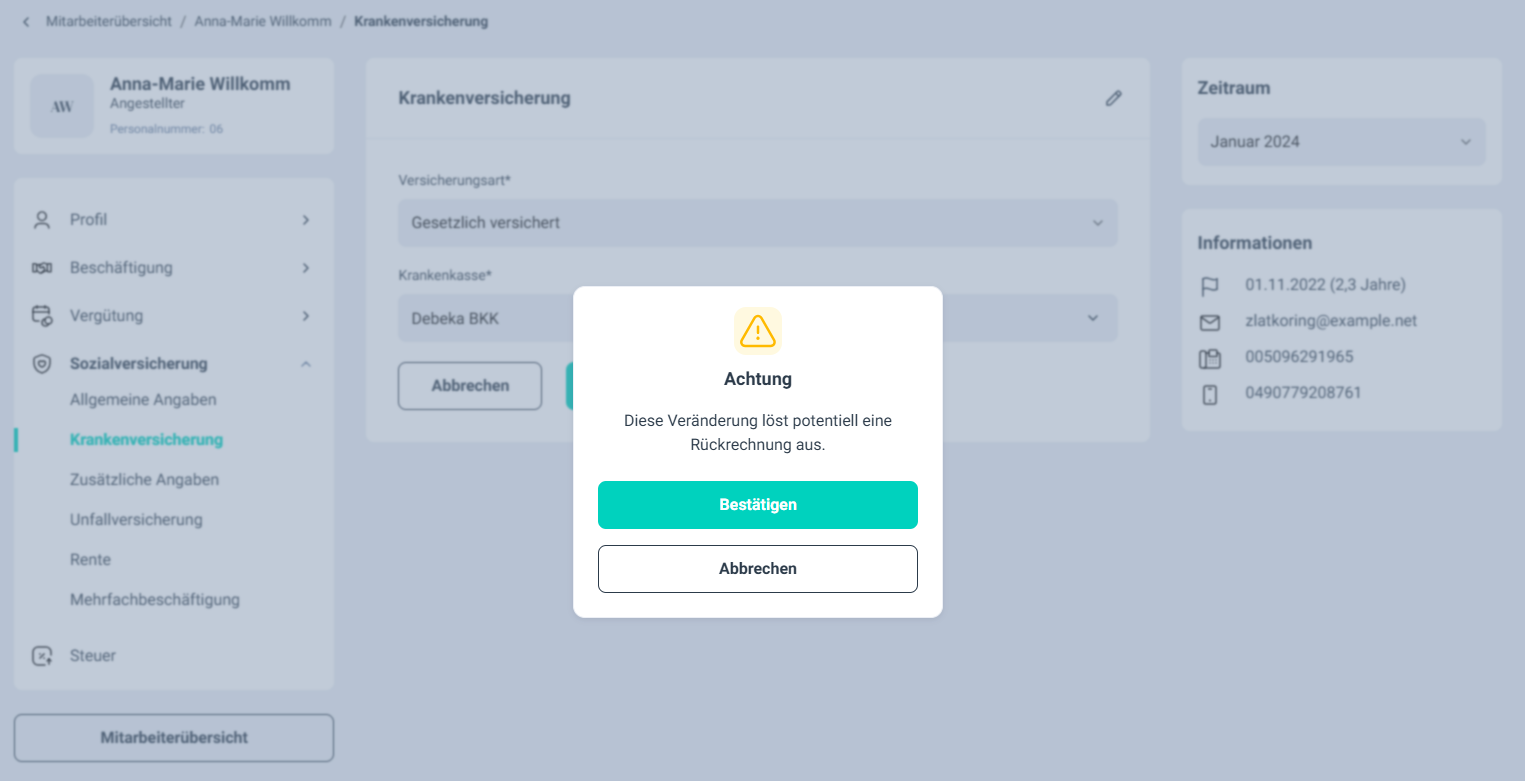
Task: Click the pencil edit icon in Krankenversicherung
Action: pos(1113,98)
